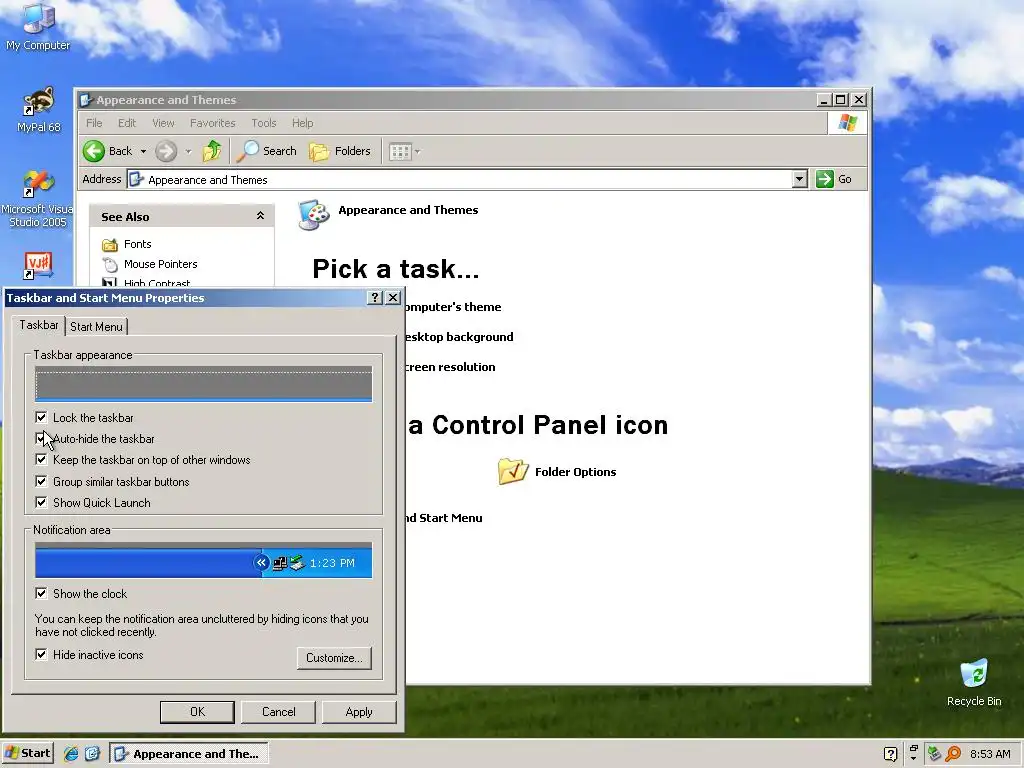Open the File menu

[x=94, y=123]
